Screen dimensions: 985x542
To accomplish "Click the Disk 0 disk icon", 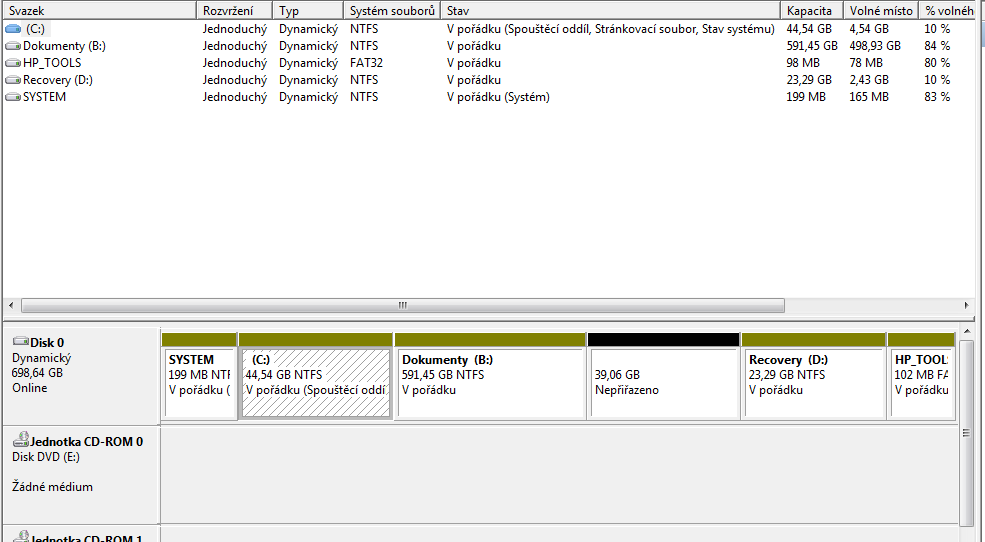I will pyautogui.click(x=21, y=342).
